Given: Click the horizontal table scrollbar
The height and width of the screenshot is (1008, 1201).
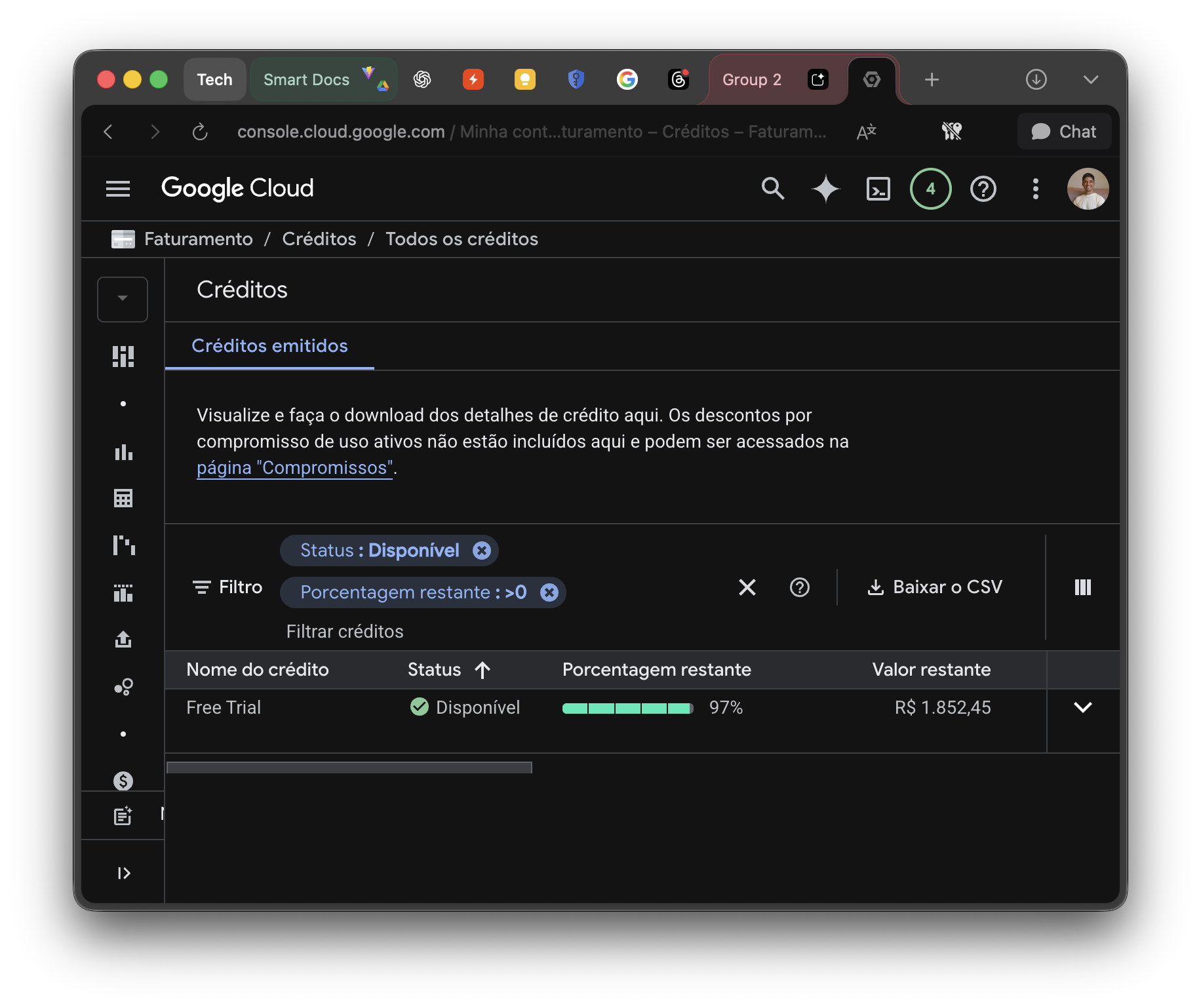Looking at the screenshot, I should 349,767.
